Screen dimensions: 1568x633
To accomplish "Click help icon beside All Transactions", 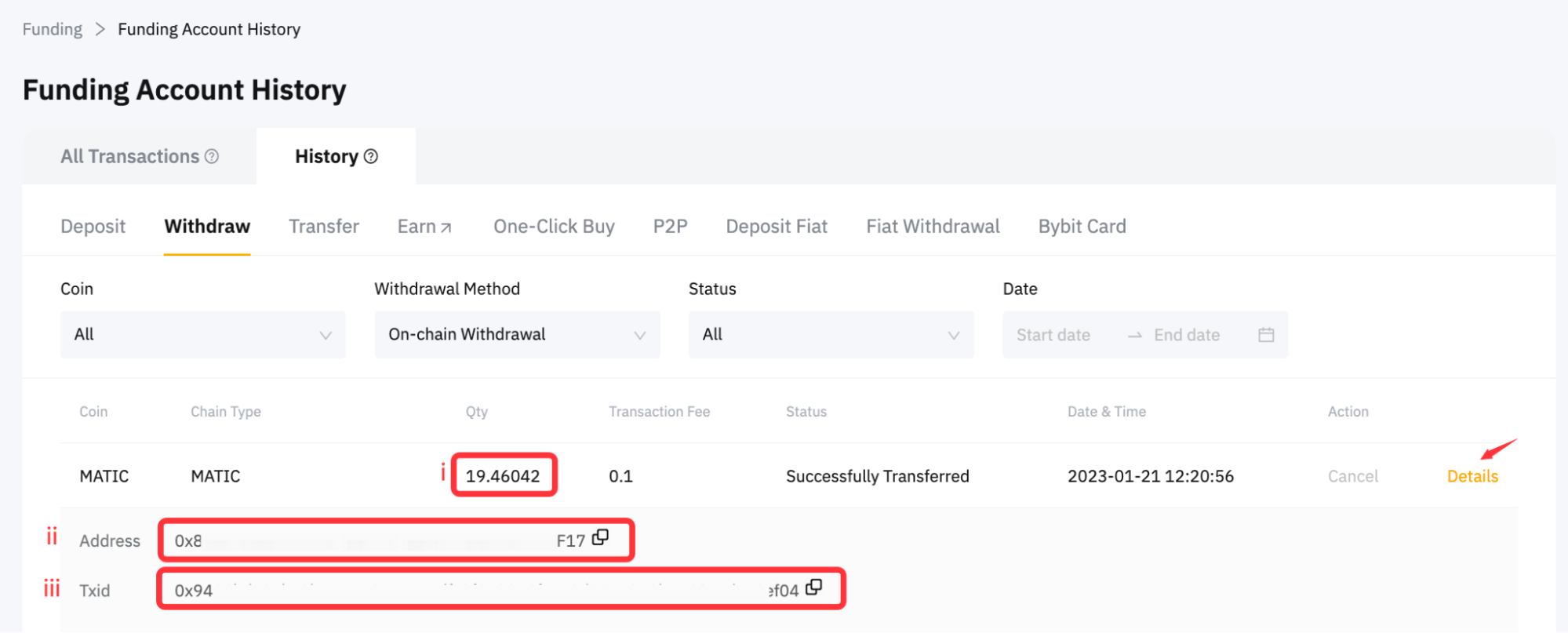I will point(212,156).
